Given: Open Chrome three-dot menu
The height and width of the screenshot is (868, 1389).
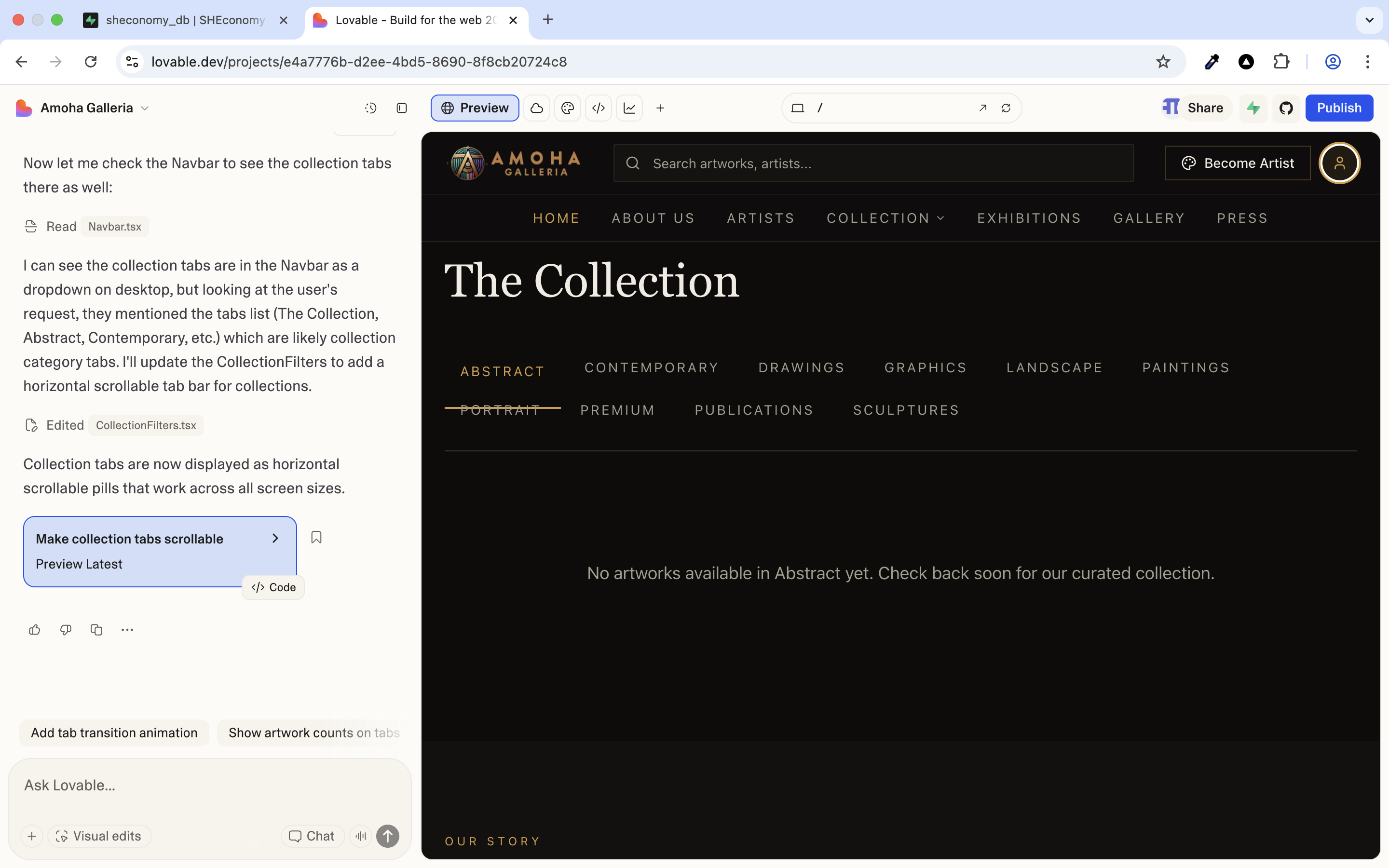Looking at the screenshot, I should (1368, 61).
